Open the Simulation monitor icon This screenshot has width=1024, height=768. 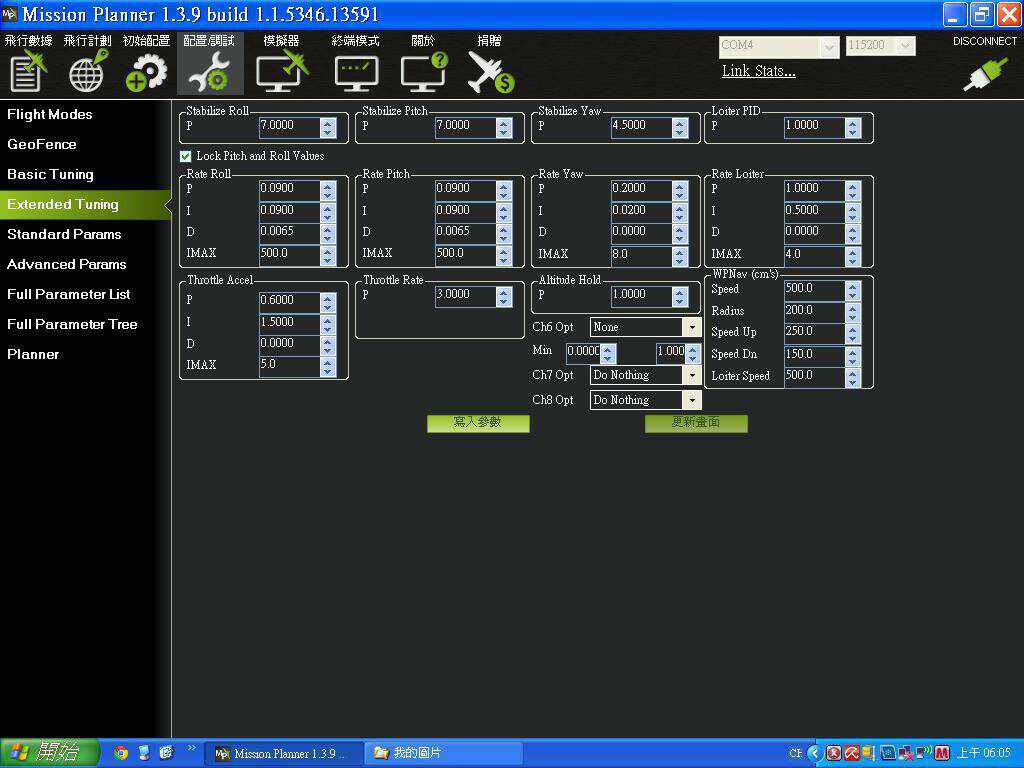tap(281, 70)
